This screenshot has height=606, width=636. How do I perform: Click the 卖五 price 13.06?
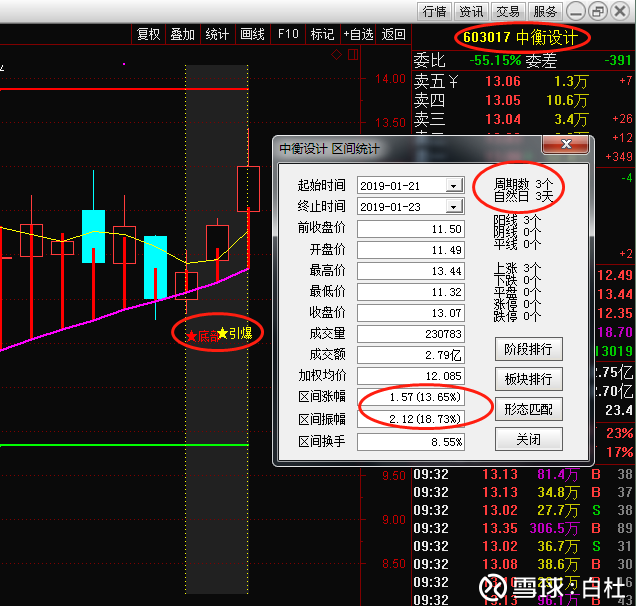click(503, 81)
